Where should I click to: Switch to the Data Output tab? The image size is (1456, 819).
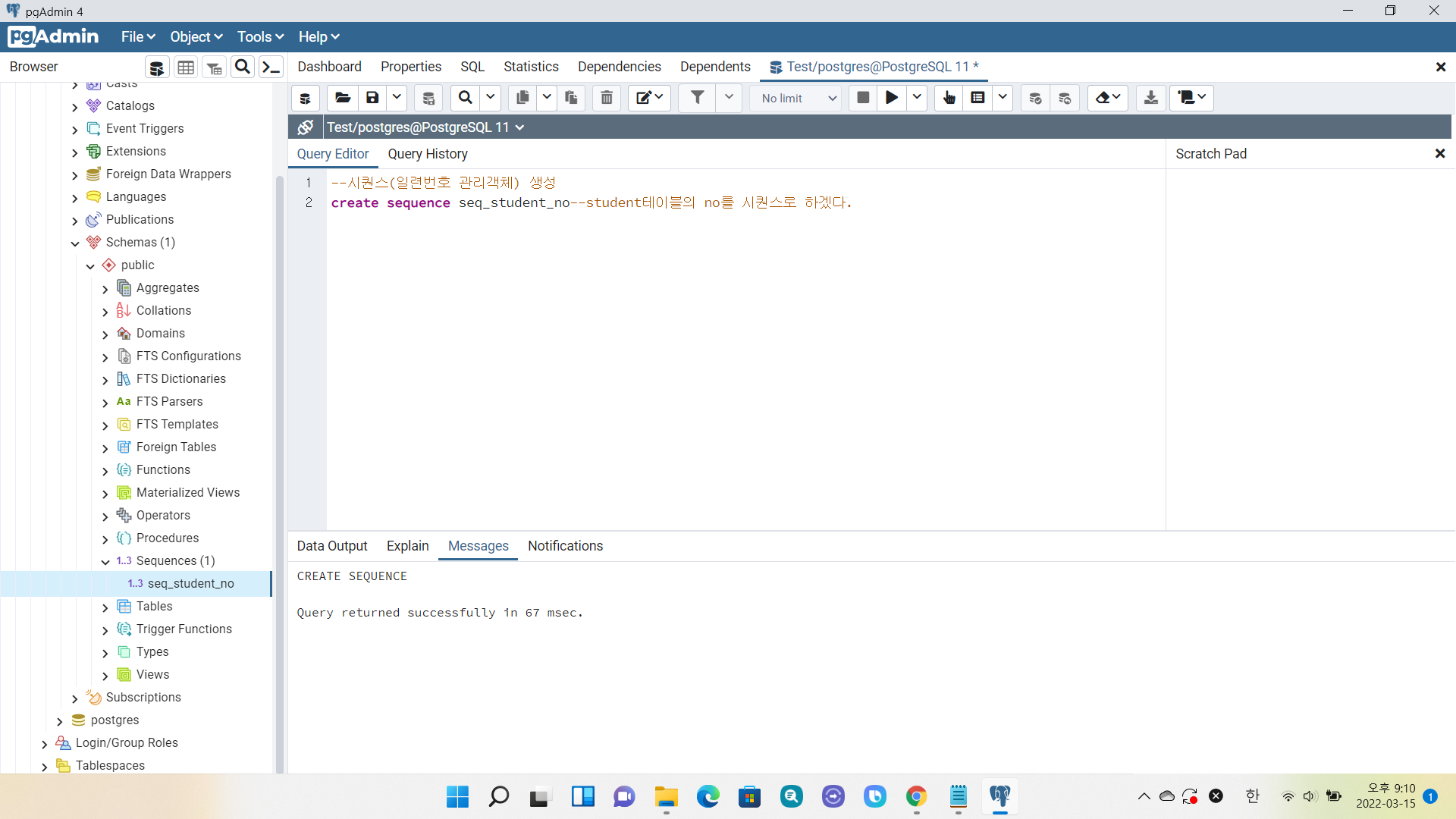[x=331, y=546]
